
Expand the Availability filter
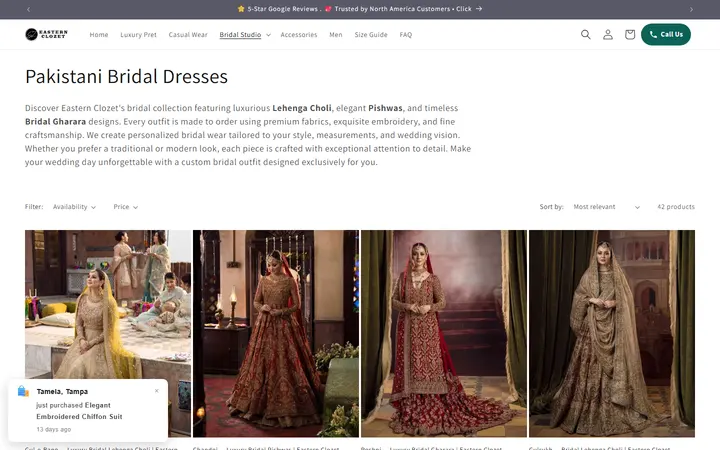74,207
